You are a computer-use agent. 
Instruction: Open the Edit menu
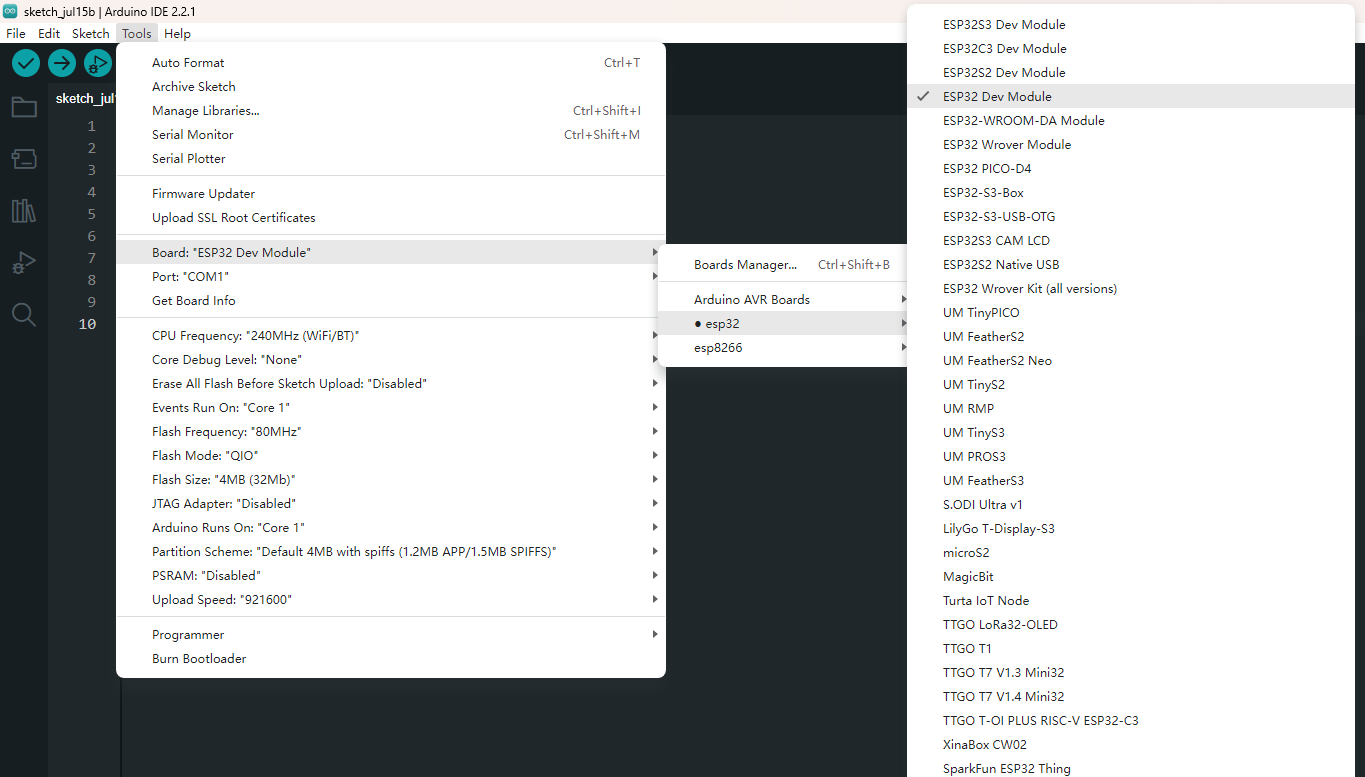click(x=49, y=33)
